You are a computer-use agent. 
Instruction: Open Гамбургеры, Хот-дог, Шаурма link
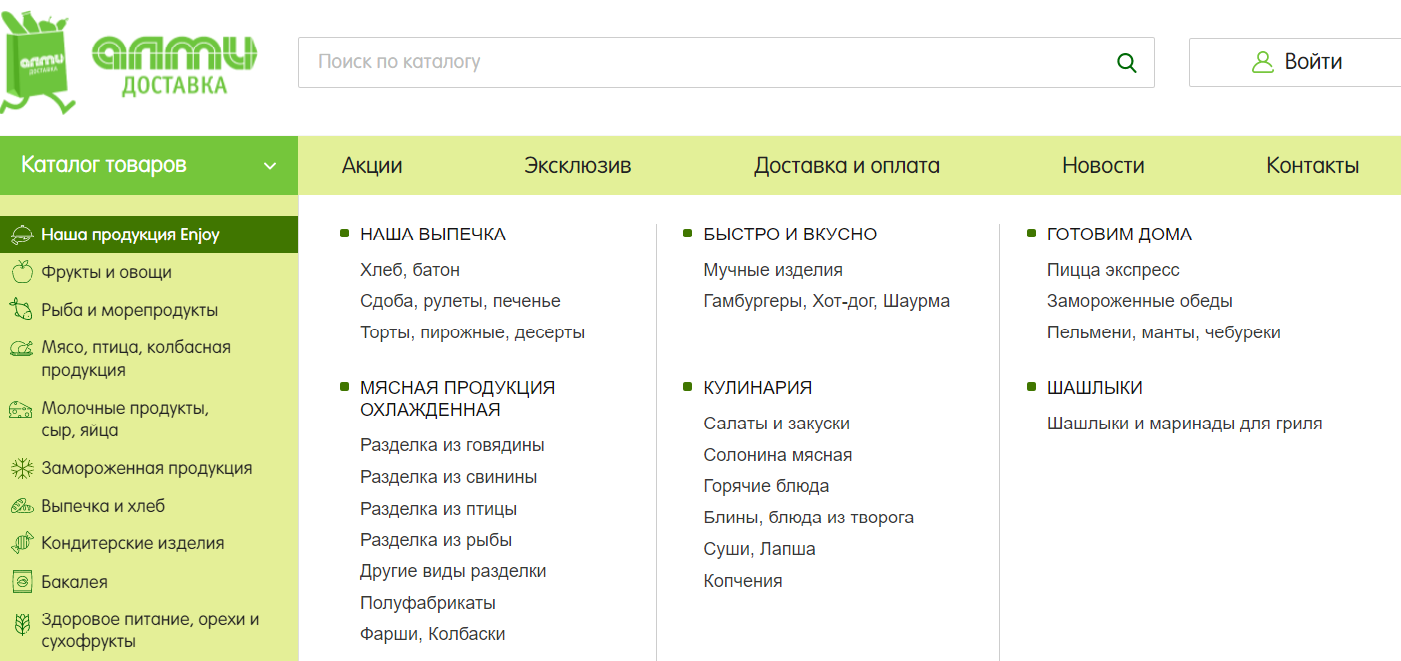pyautogui.click(x=827, y=301)
